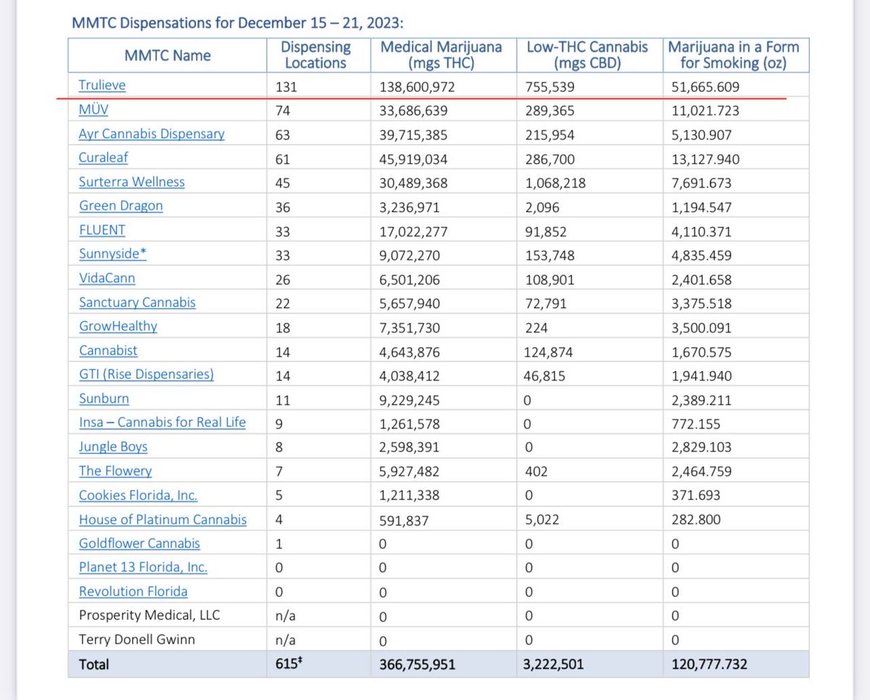Click the Sanctuary Cannabis link
This screenshot has width=870, height=700.
137,302
